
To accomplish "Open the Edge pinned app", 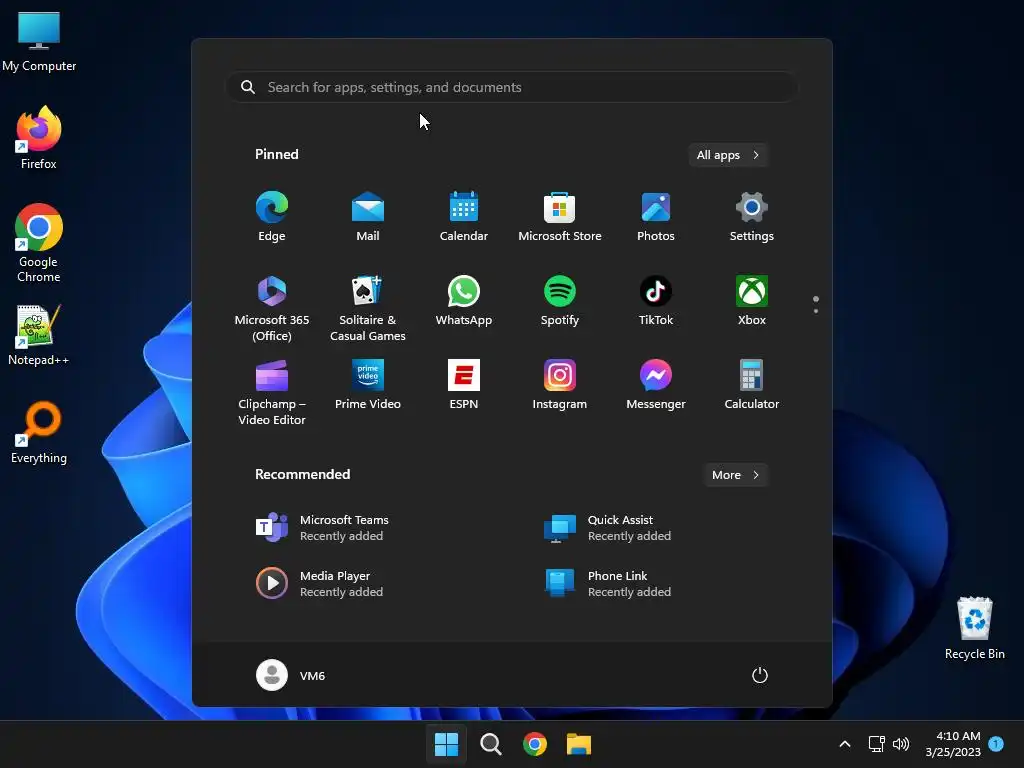I will tap(272, 217).
